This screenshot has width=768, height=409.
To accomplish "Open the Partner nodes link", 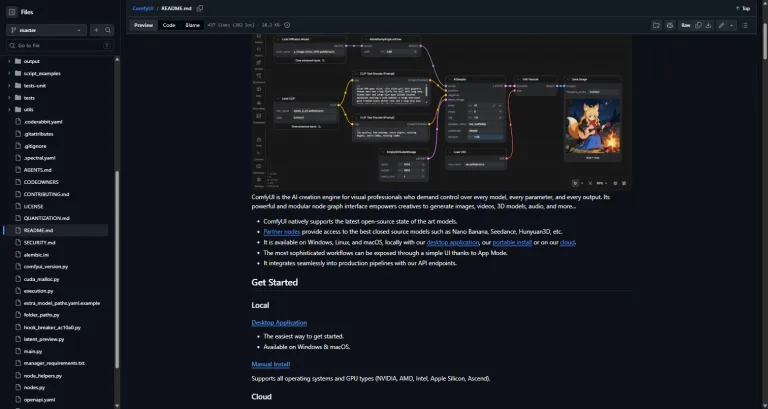I will (x=282, y=232).
